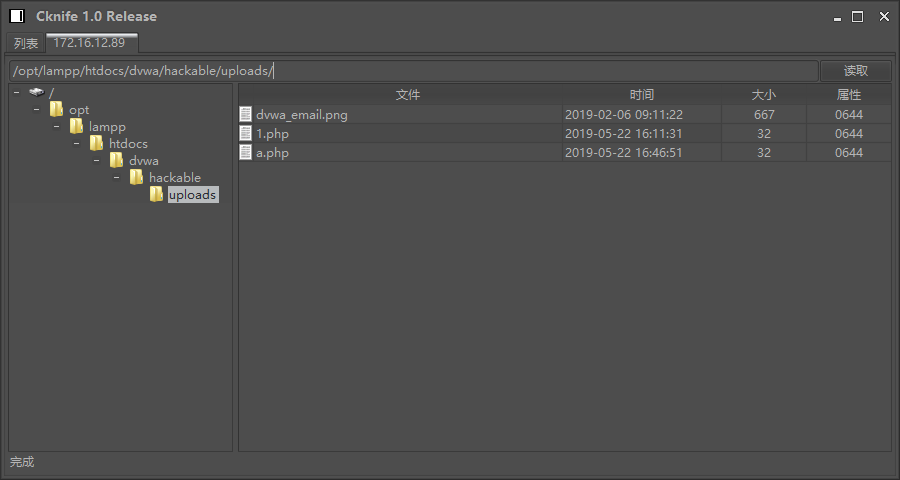
Task: Click the file icon beside dvwa_email.png
Action: pyautogui.click(x=246, y=115)
